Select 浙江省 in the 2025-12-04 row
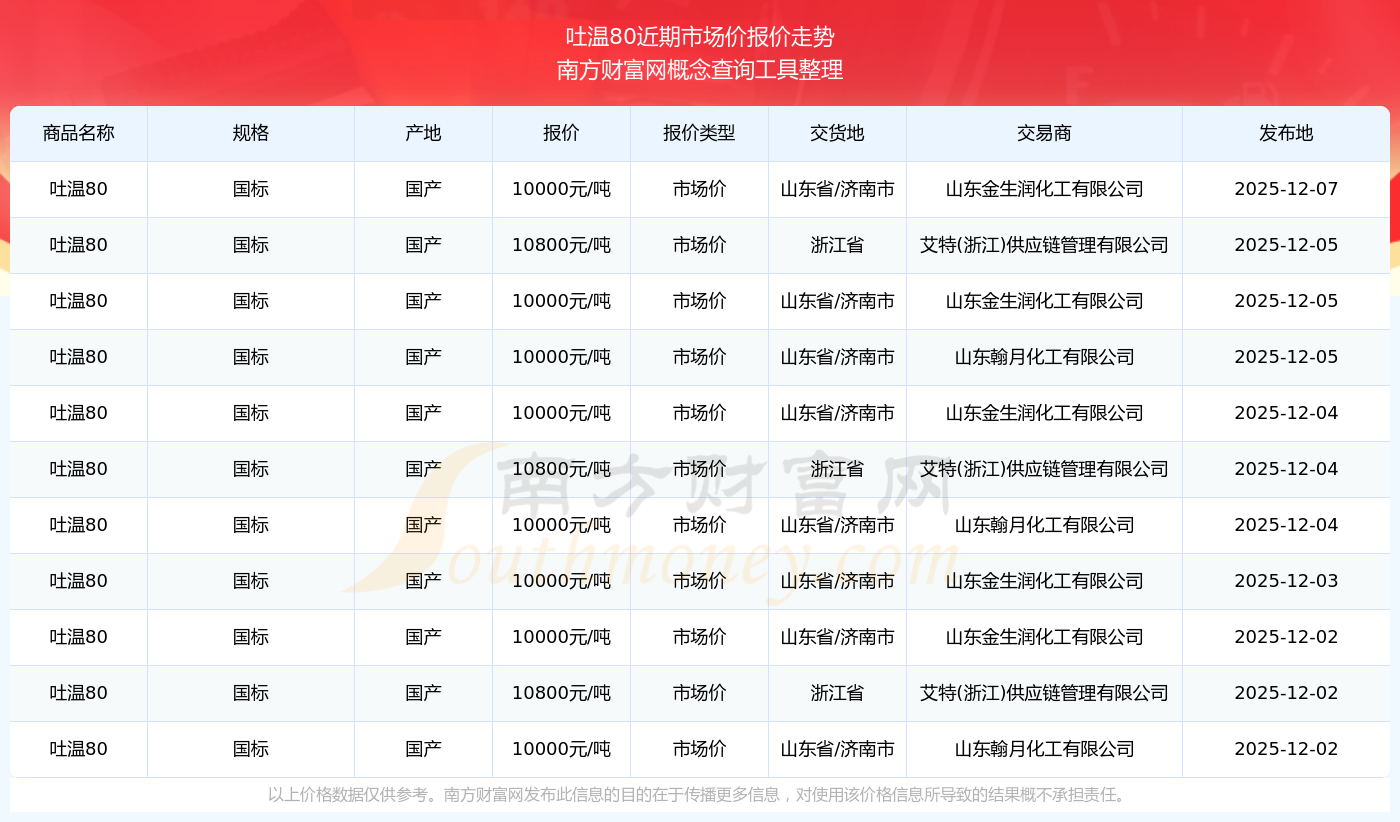The height and width of the screenshot is (822, 1400). [x=837, y=469]
